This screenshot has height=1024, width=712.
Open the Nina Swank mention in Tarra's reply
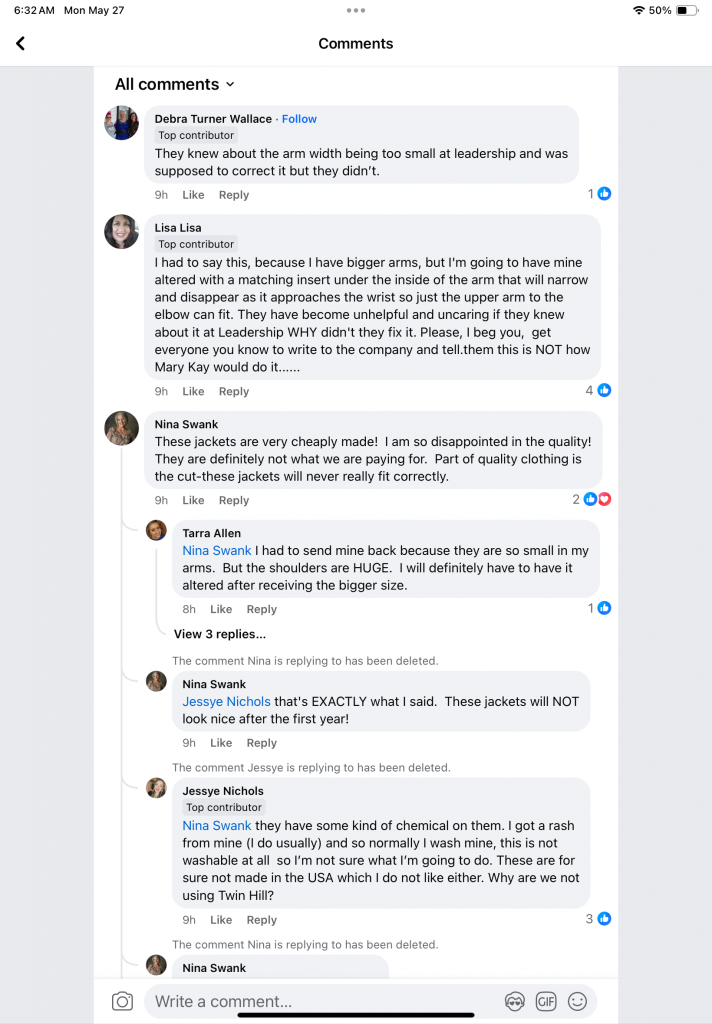216,550
